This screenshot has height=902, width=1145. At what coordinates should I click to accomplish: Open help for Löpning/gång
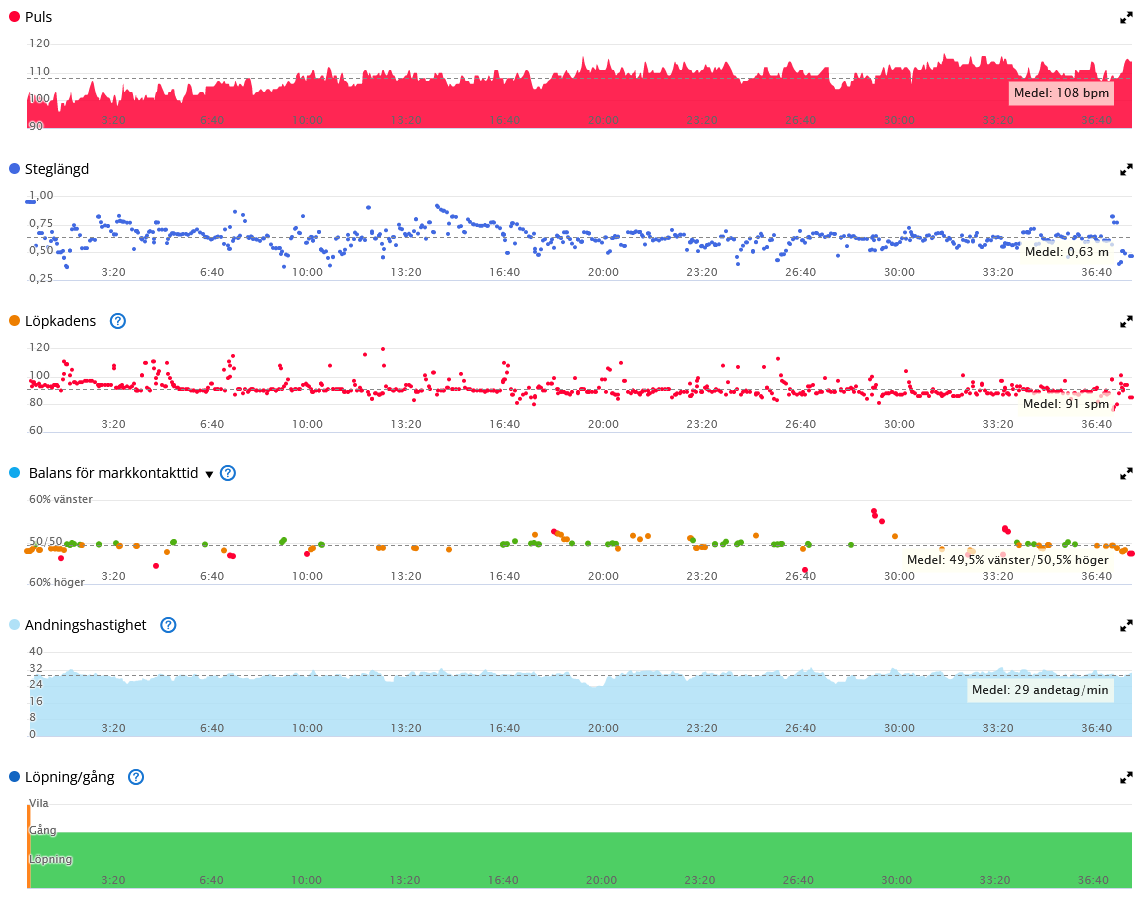point(136,776)
